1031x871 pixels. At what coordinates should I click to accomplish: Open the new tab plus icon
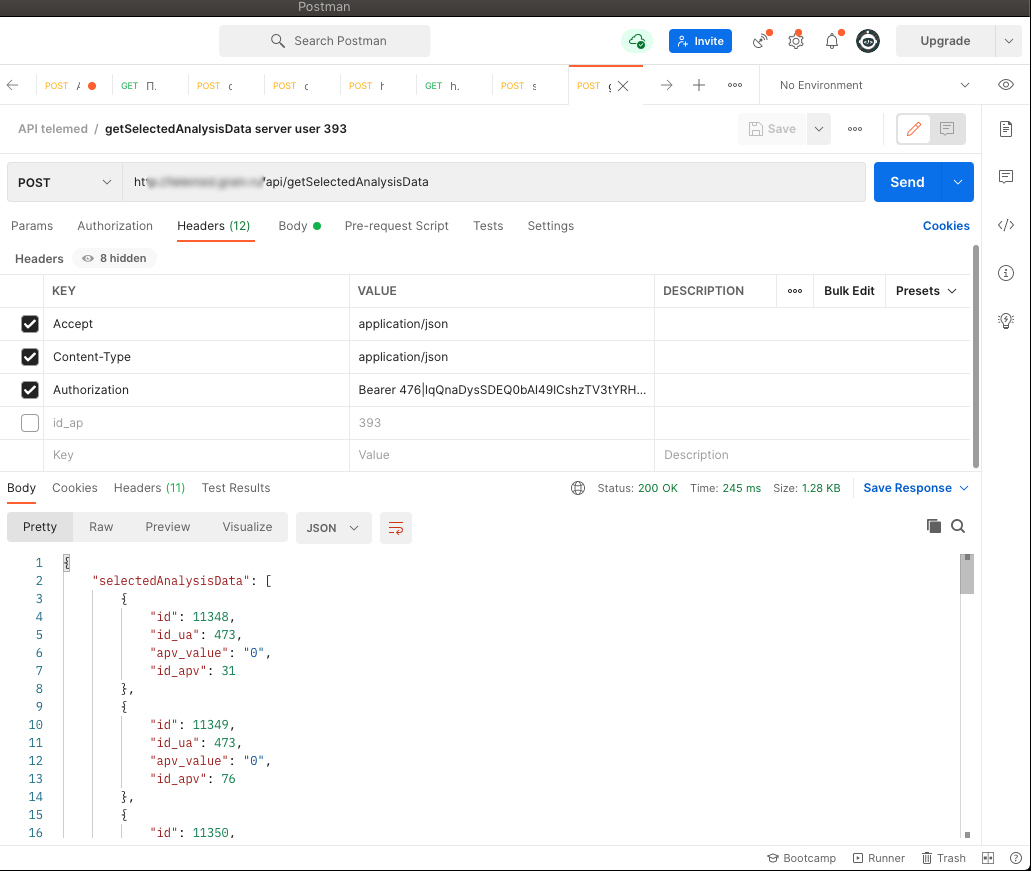(x=699, y=85)
